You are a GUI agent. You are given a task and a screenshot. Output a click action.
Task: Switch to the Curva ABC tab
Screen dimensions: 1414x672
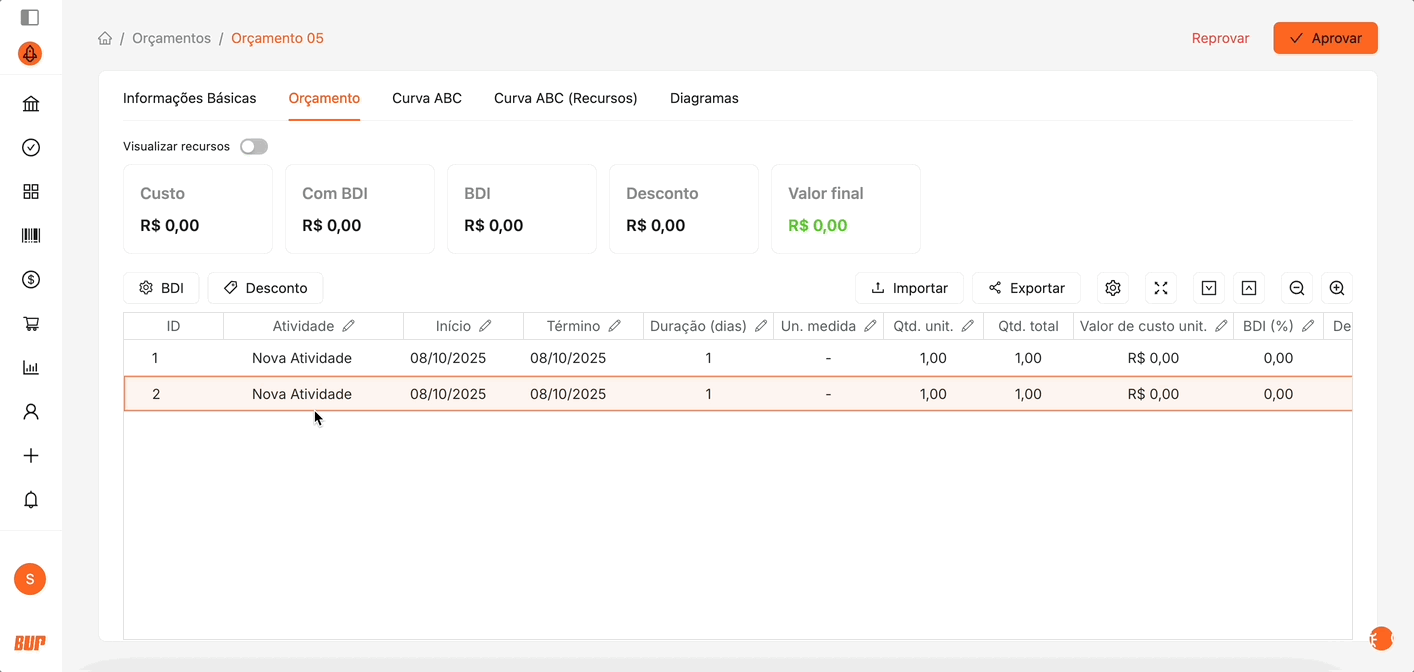[427, 98]
